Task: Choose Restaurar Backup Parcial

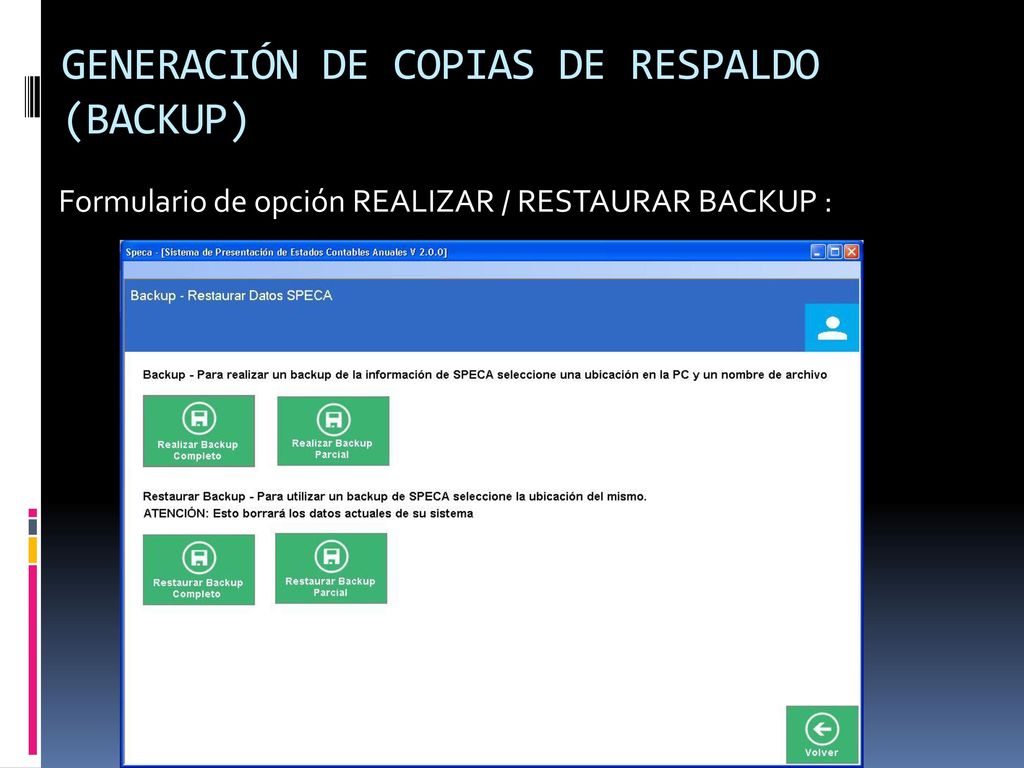Action: click(x=331, y=568)
